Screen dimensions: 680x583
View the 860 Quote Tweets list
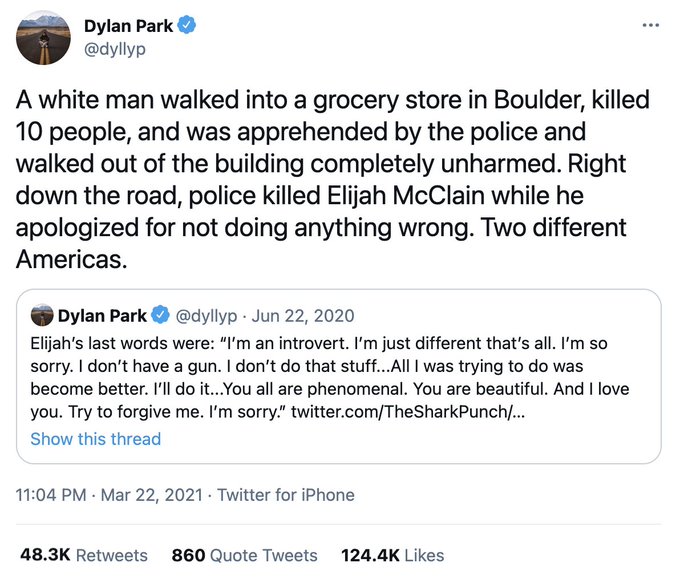244,555
